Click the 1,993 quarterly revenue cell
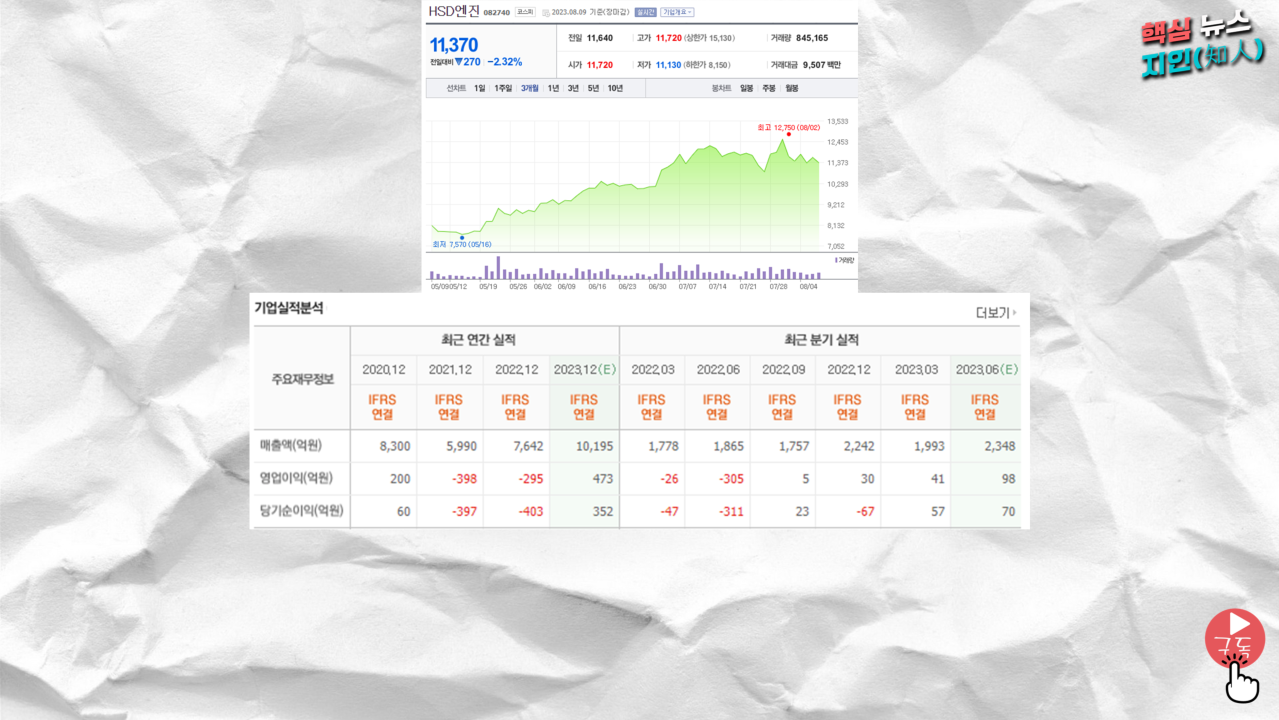 tap(927, 446)
